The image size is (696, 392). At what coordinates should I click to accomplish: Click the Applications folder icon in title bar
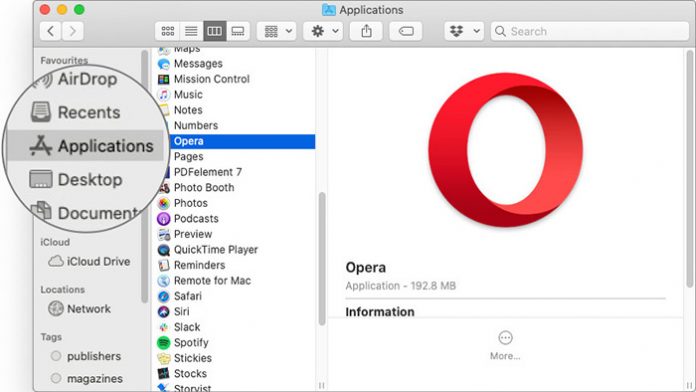328,10
